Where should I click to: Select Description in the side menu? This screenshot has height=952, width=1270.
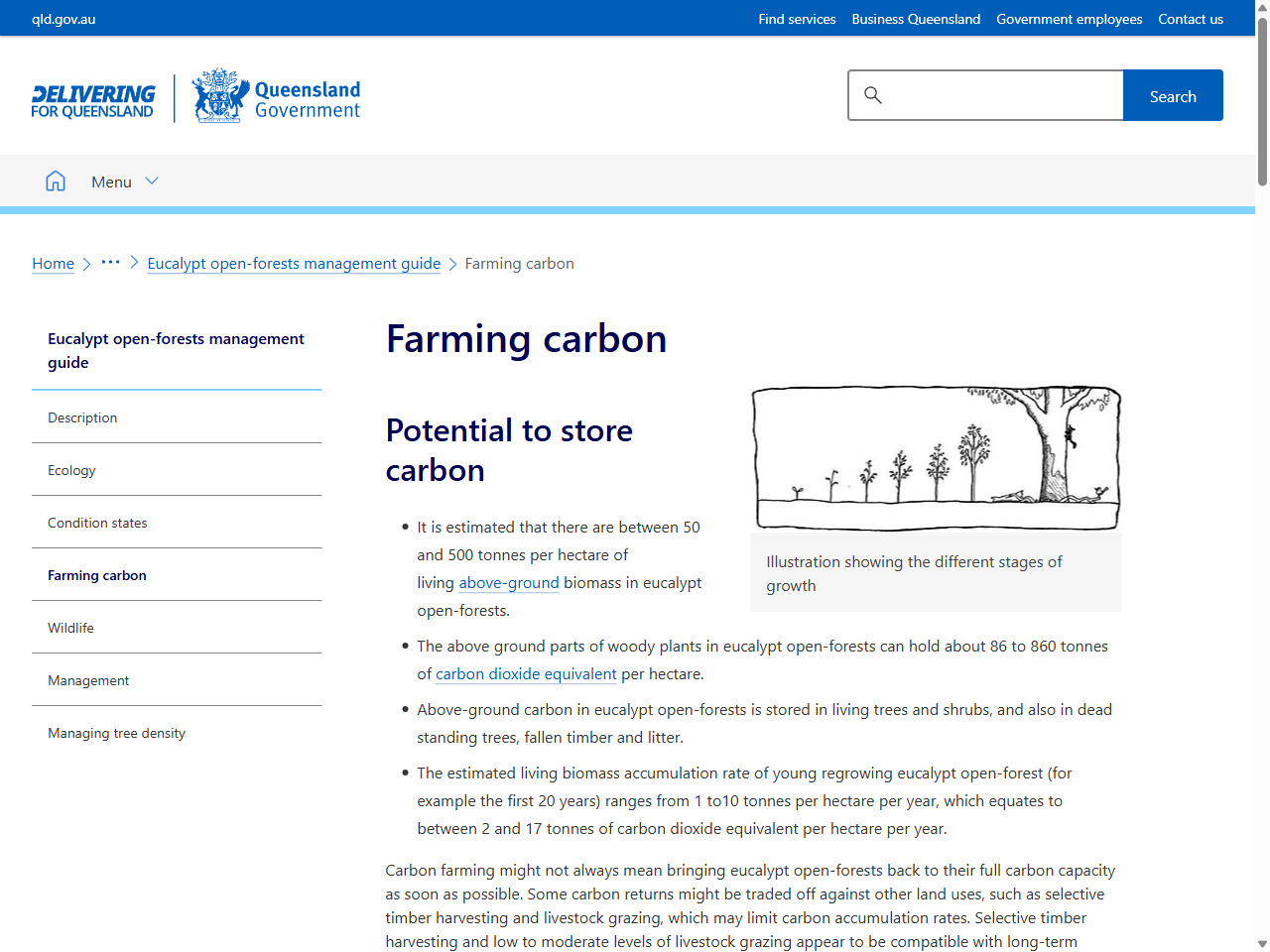pos(177,417)
